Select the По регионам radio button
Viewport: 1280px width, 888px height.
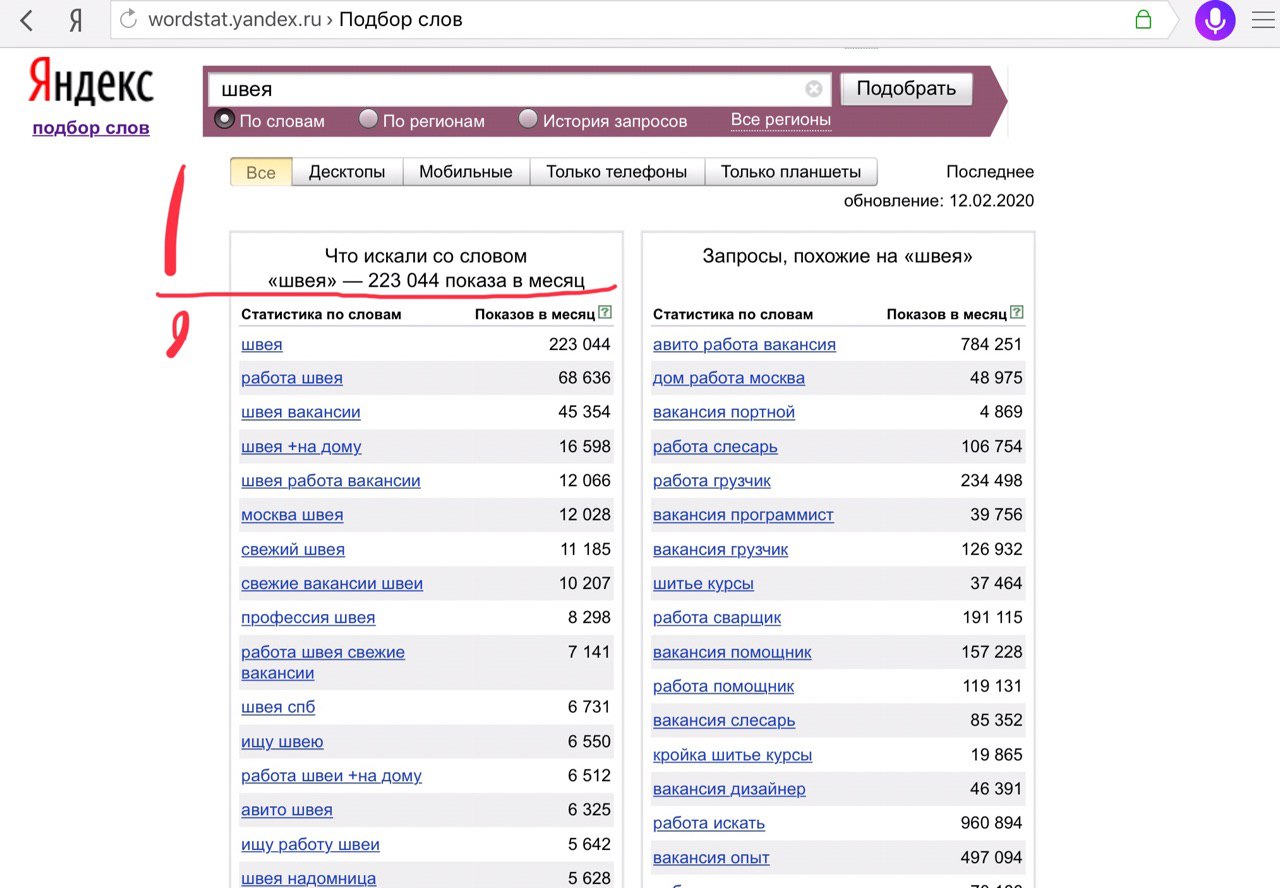[x=368, y=120]
